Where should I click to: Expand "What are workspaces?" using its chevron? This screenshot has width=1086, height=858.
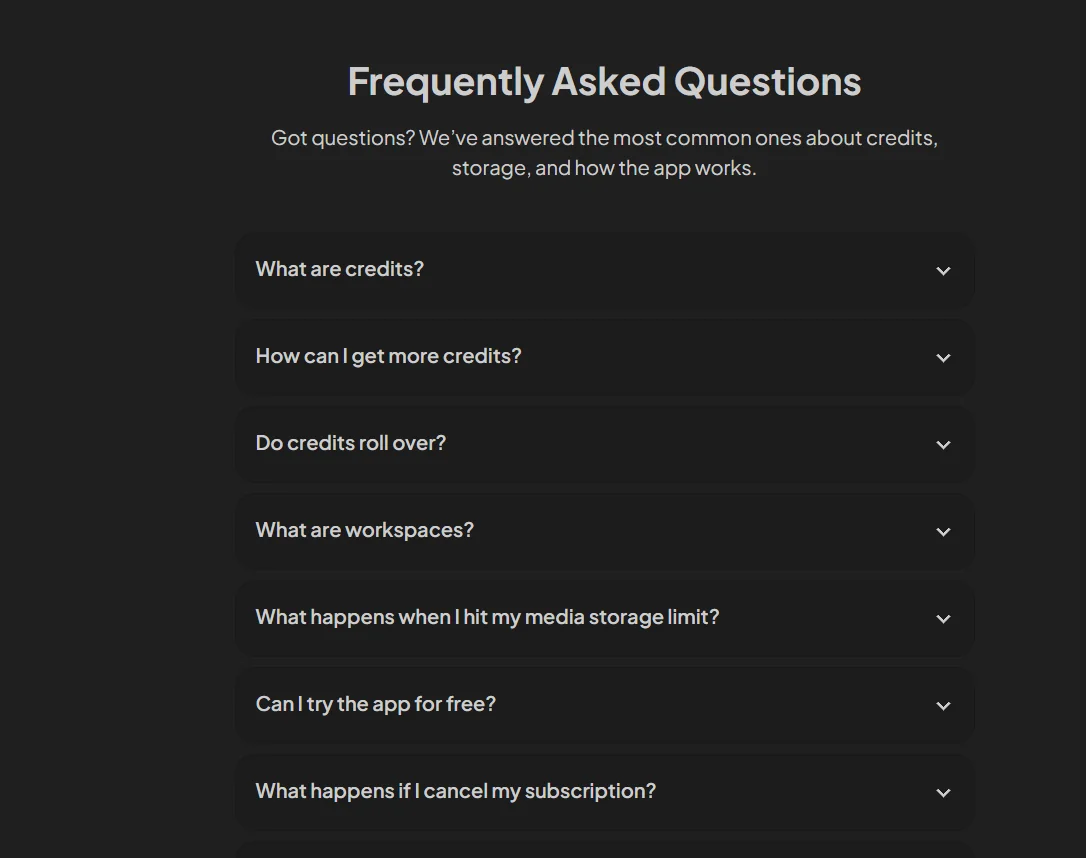tap(943, 532)
